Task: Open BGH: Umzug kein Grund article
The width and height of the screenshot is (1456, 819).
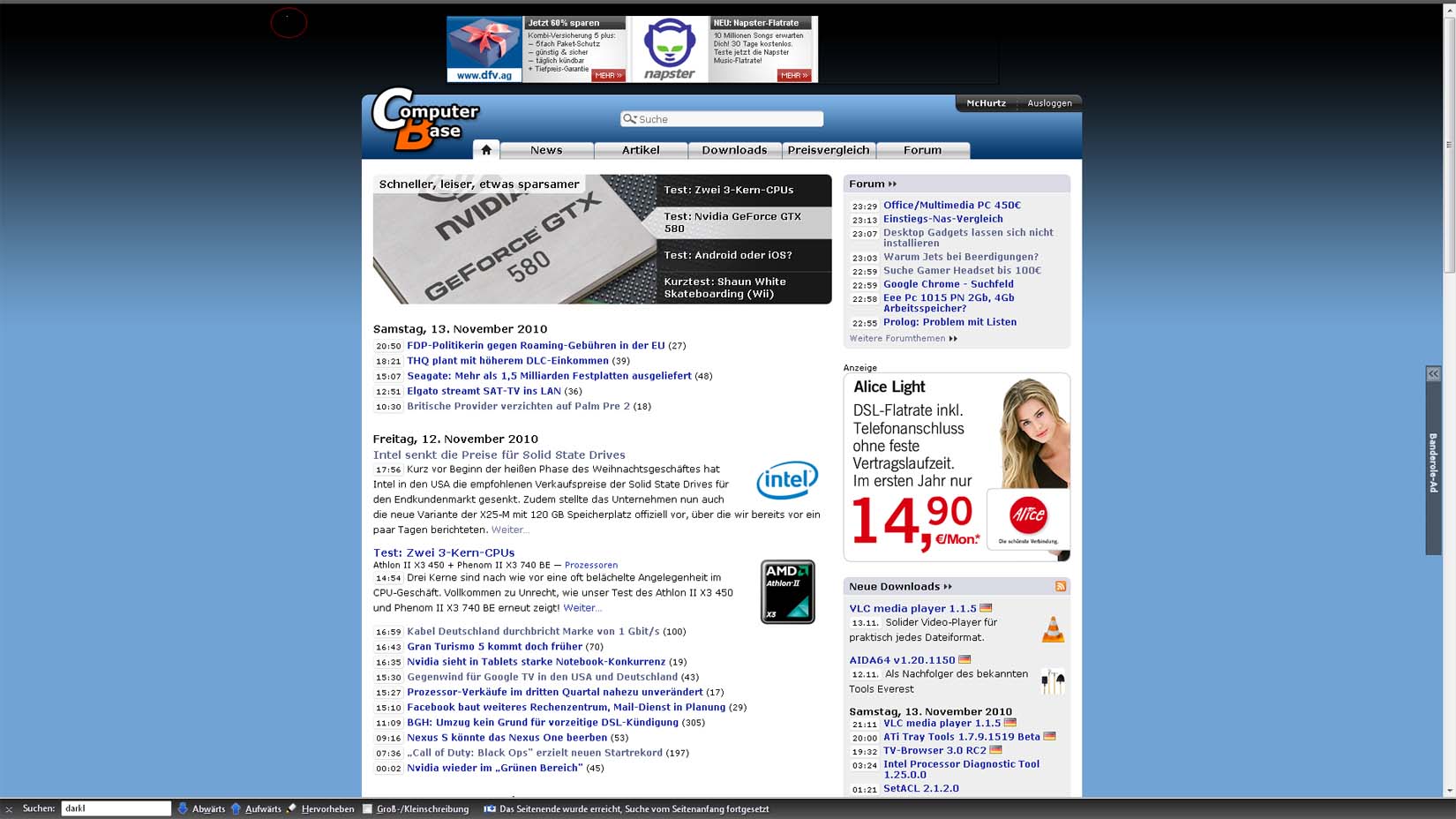Action: pos(543,722)
